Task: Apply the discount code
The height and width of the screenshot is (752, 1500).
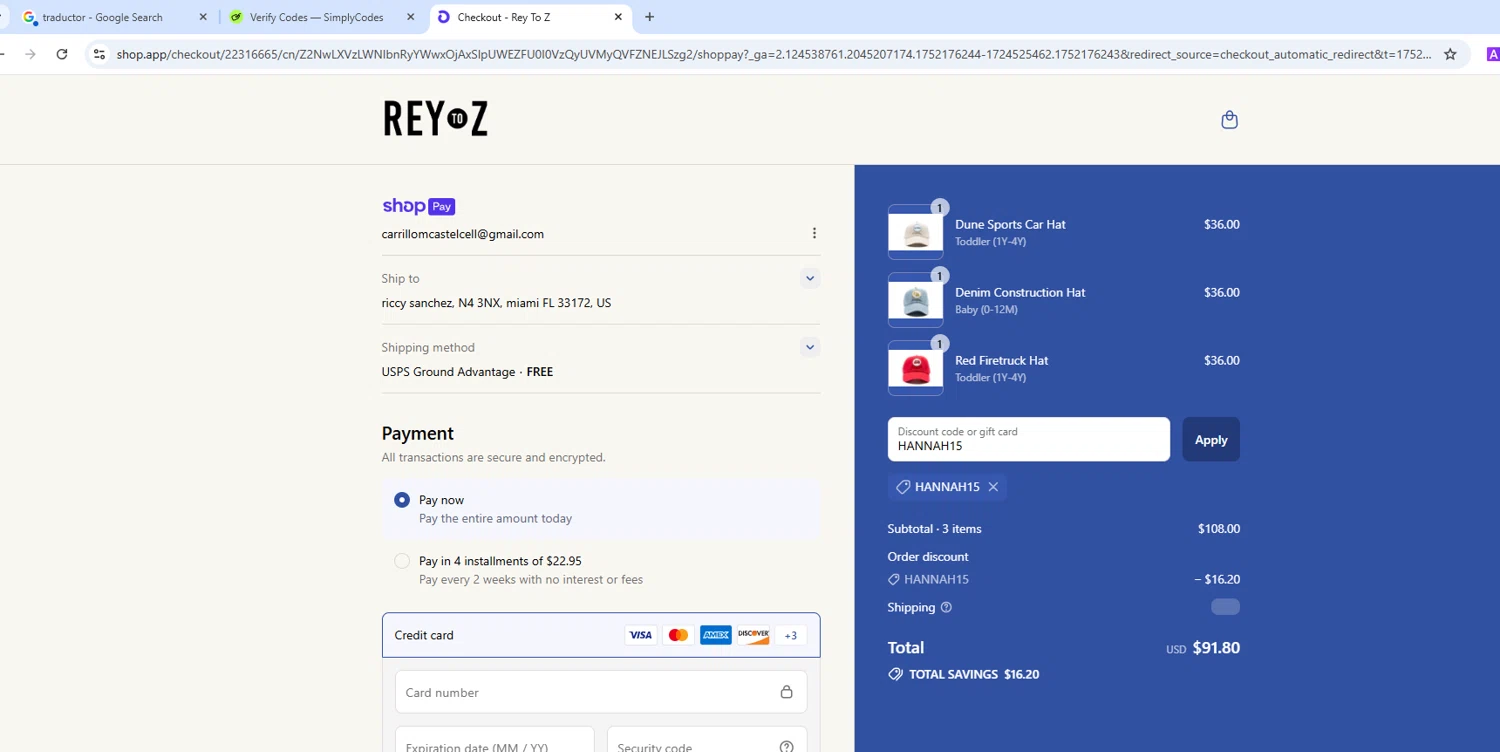Action: pyautogui.click(x=1211, y=439)
